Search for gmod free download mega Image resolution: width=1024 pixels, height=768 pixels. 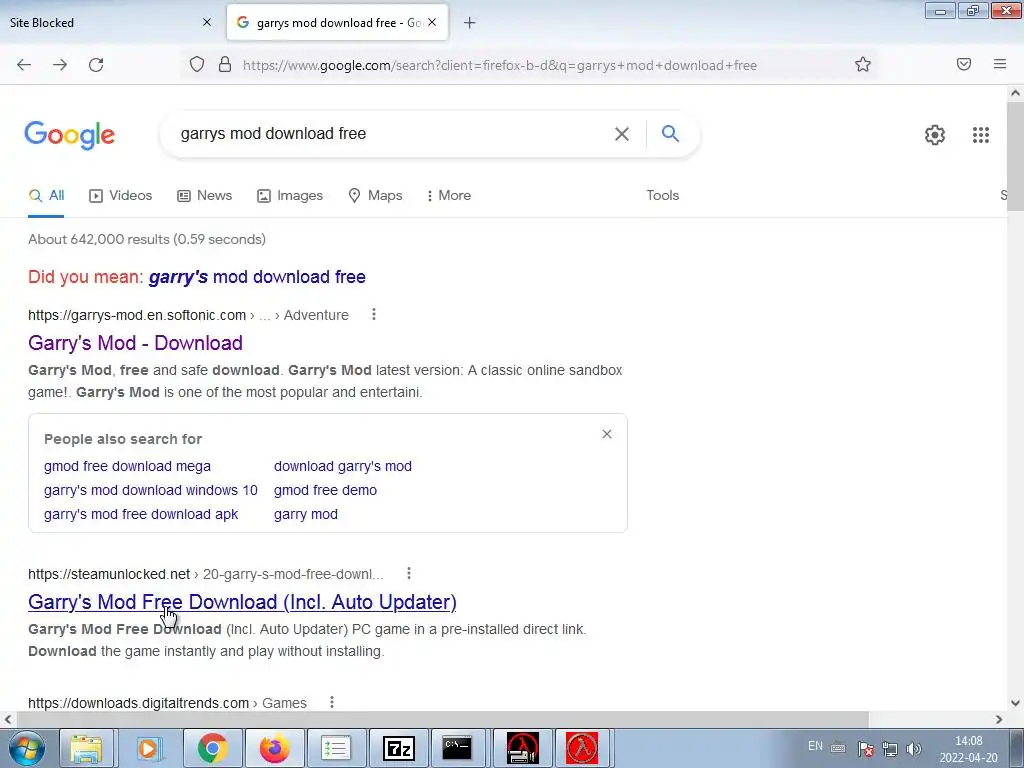(x=127, y=466)
